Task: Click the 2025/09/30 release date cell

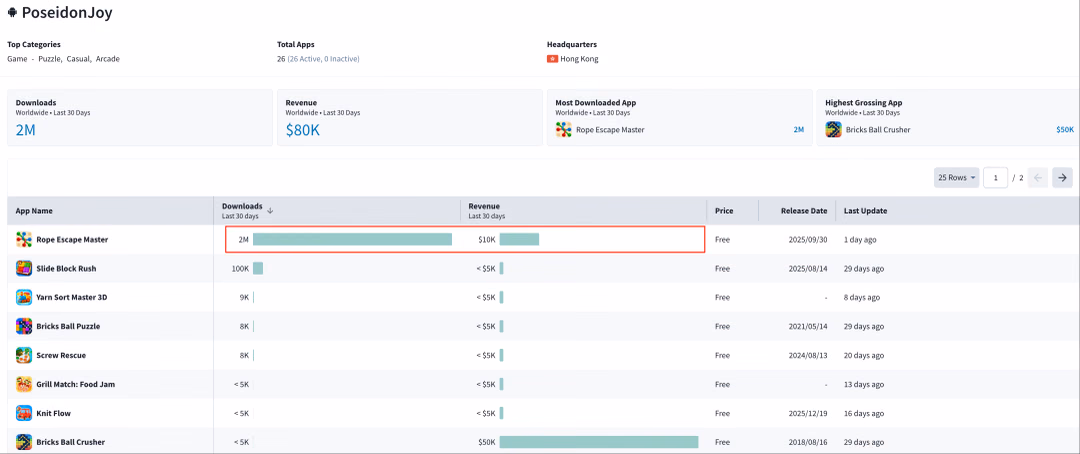Action: 808,240
